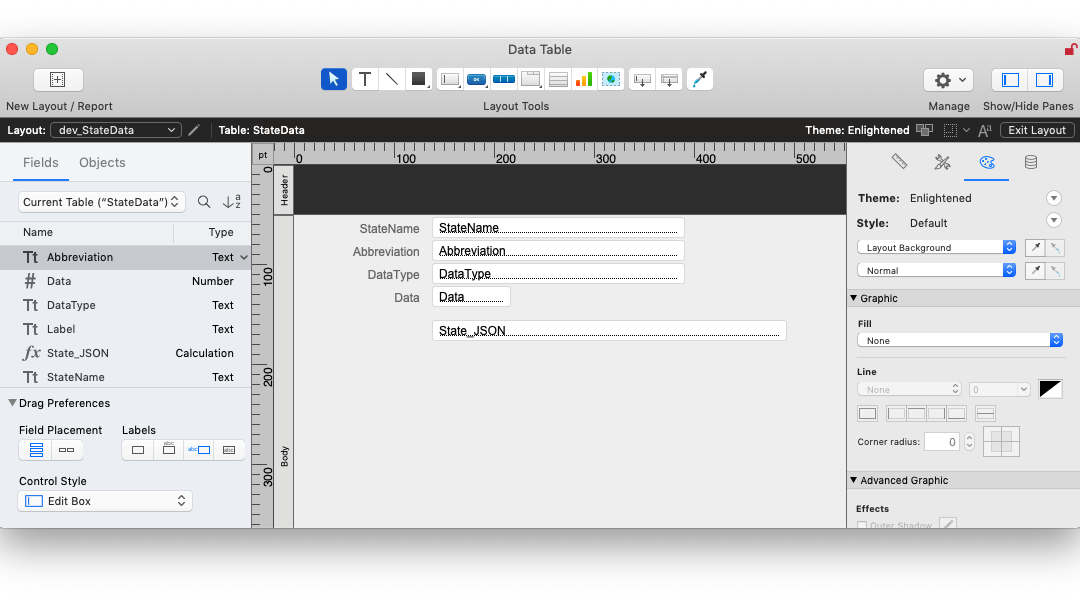Select the arrow Selection tool
1080x602 pixels.
click(333, 79)
